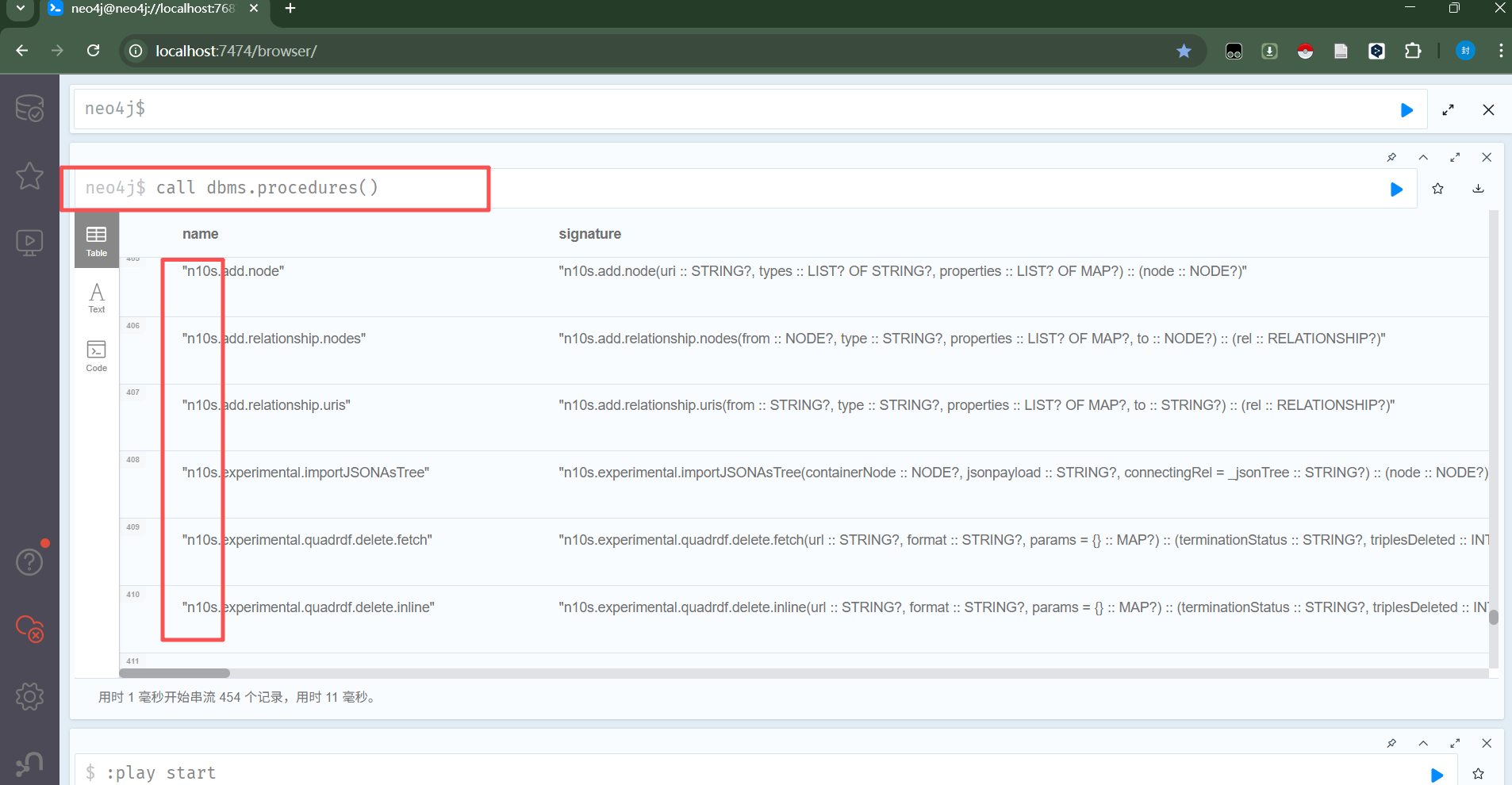The image size is (1512, 785).
Task: Click signature of importJSONAsTree row
Action: click(x=1023, y=473)
